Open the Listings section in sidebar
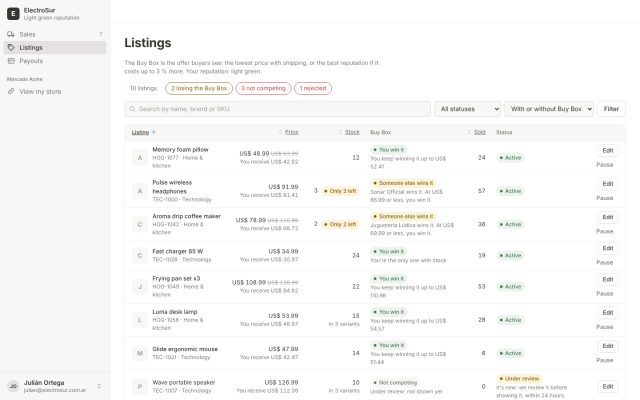The image size is (640, 400). (54, 47)
